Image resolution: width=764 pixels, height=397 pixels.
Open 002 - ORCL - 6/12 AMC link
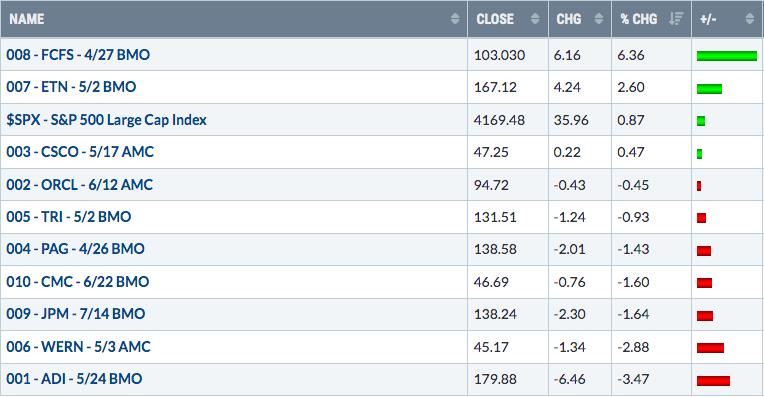tap(79, 185)
